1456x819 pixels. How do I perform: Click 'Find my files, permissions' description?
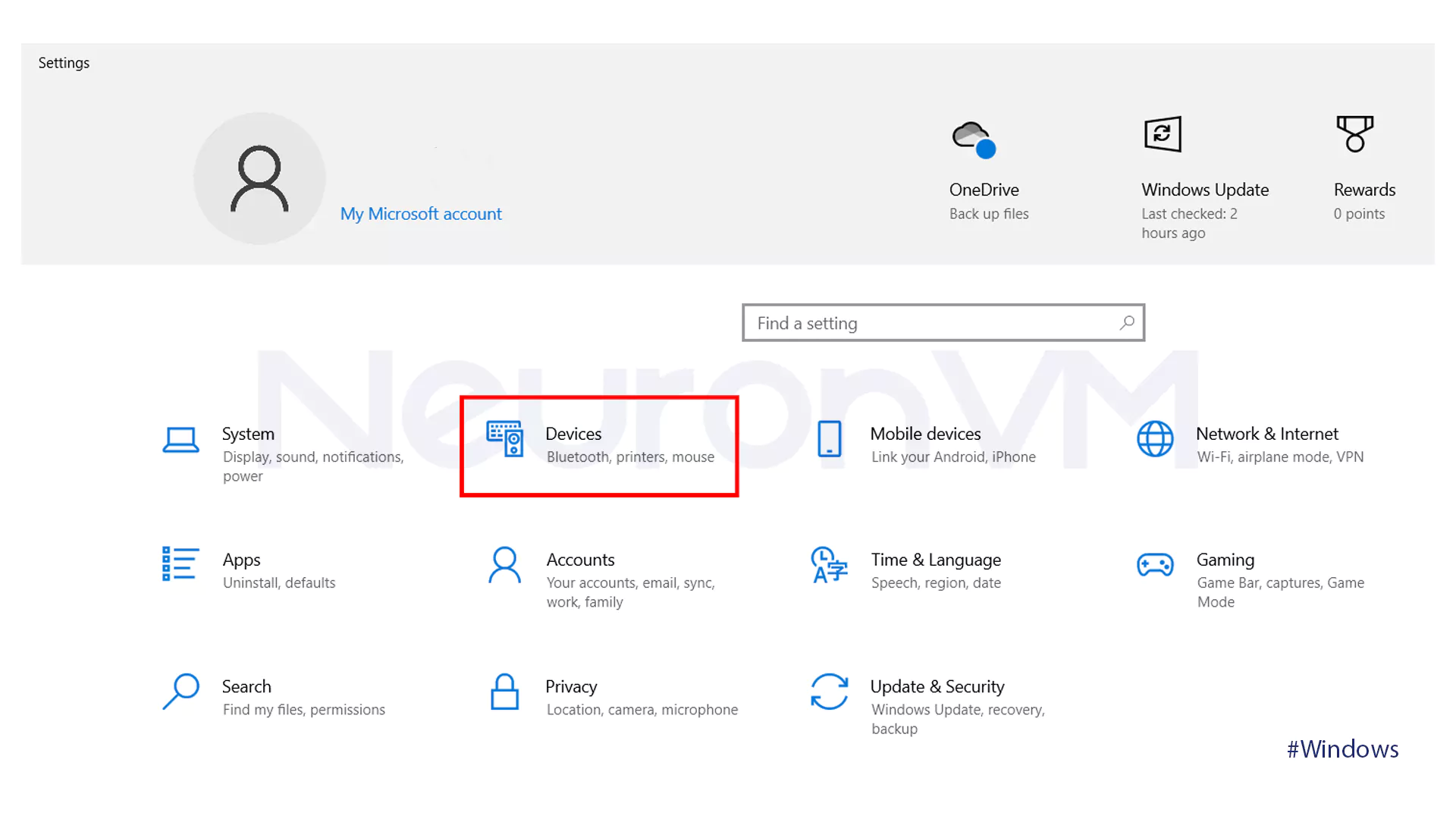pyautogui.click(x=303, y=710)
